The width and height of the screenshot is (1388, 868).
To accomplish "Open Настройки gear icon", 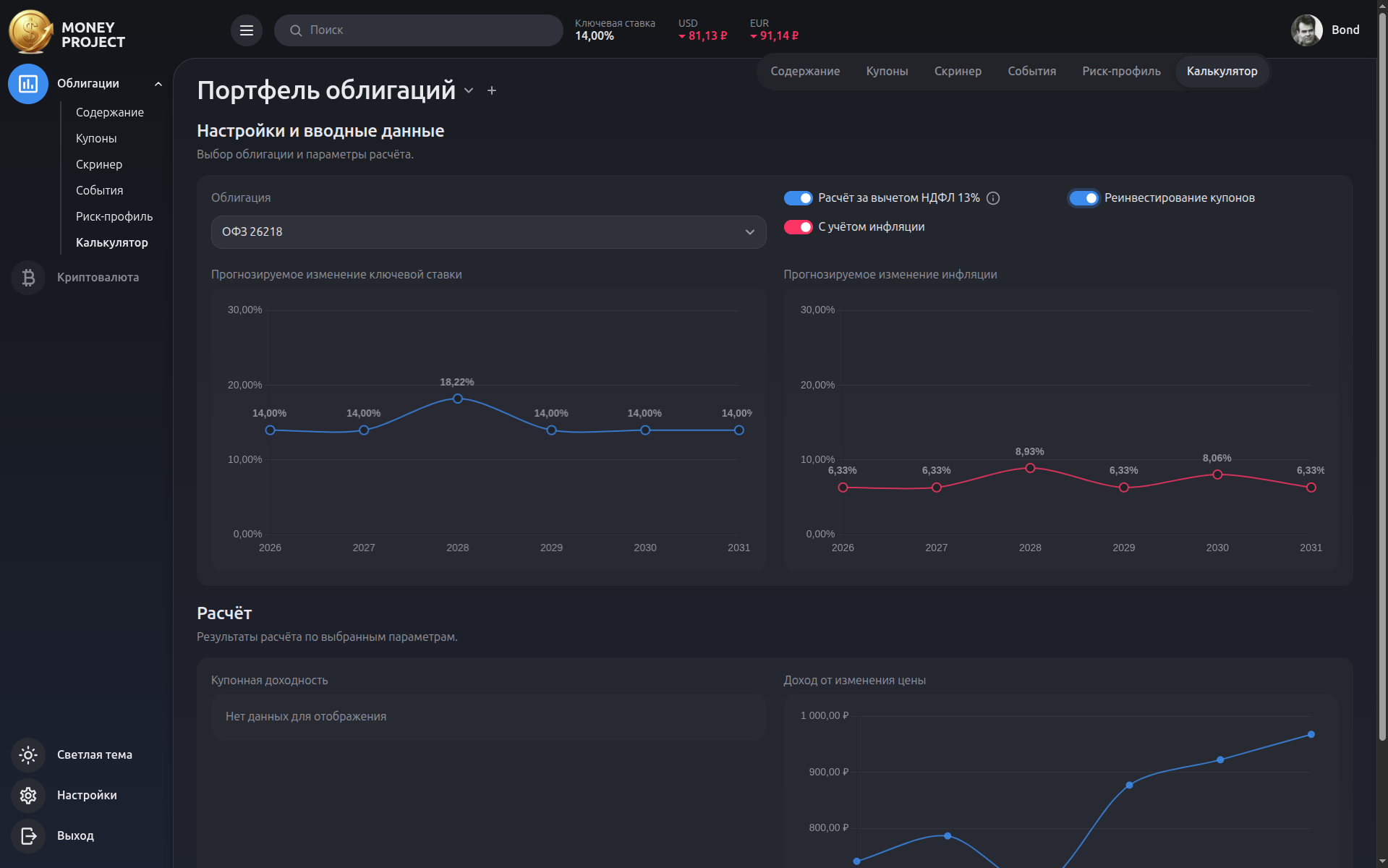I will pyautogui.click(x=28, y=796).
